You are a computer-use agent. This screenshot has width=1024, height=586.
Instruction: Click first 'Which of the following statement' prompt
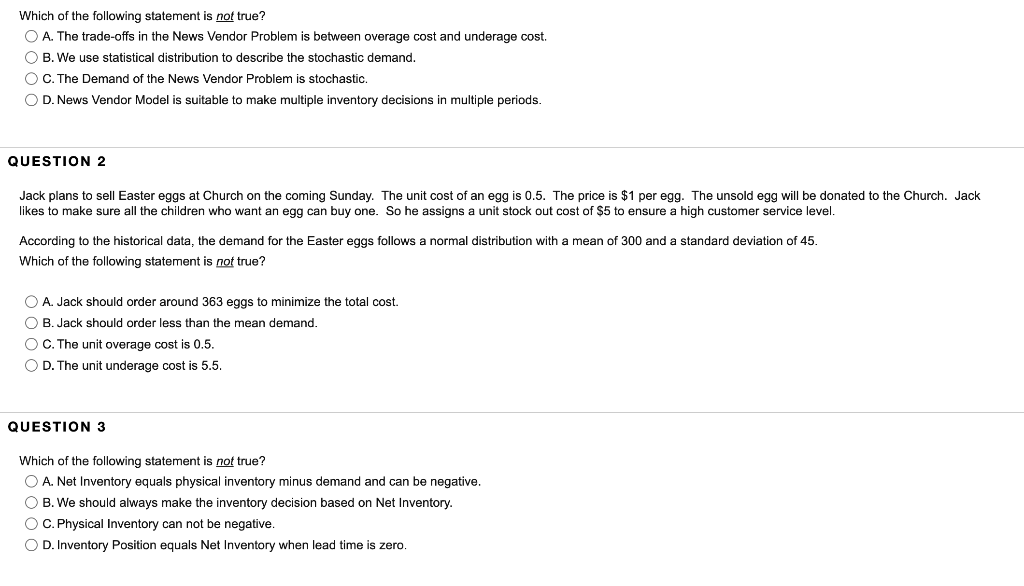coord(142,16)
